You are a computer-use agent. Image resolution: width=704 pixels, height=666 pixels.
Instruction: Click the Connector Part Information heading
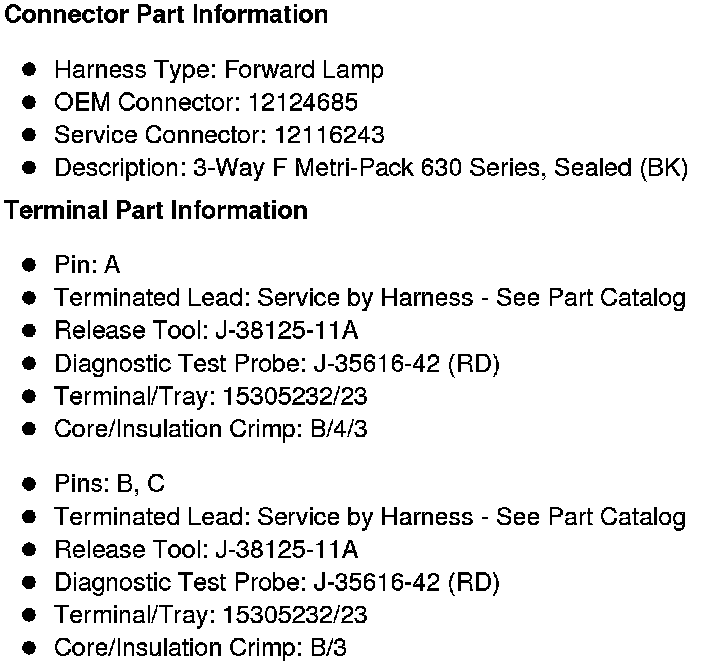[166, 15]
